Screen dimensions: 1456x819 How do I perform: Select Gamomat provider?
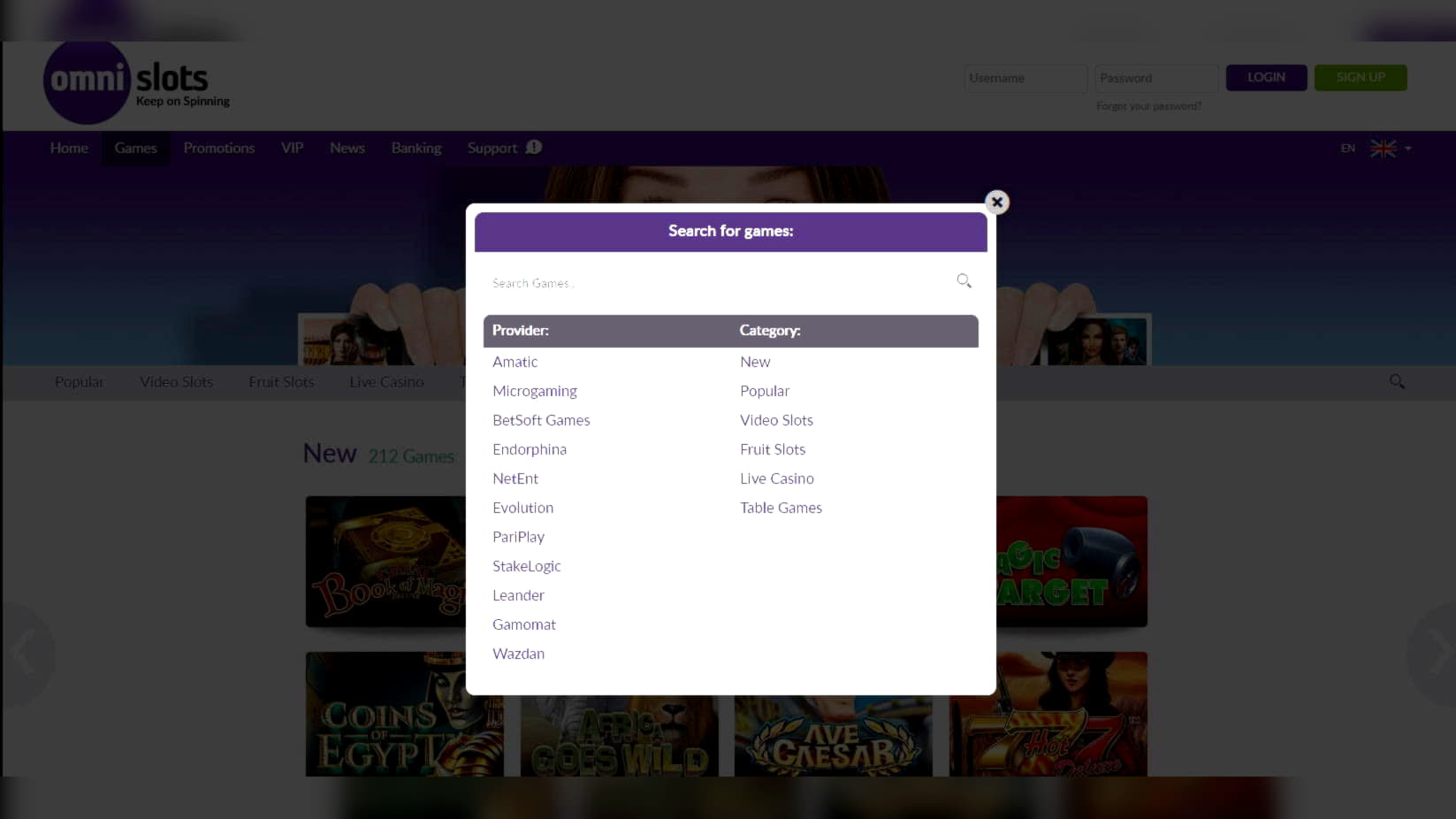524,624
